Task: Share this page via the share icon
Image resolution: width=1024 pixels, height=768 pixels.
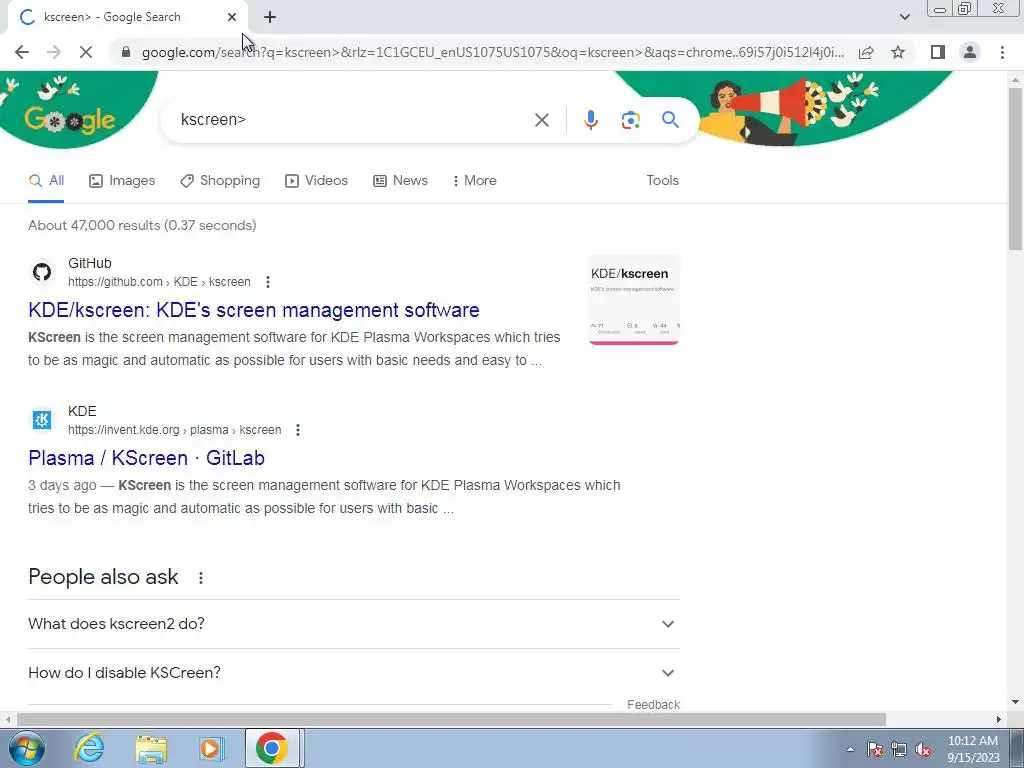Action: pos(866,52)
